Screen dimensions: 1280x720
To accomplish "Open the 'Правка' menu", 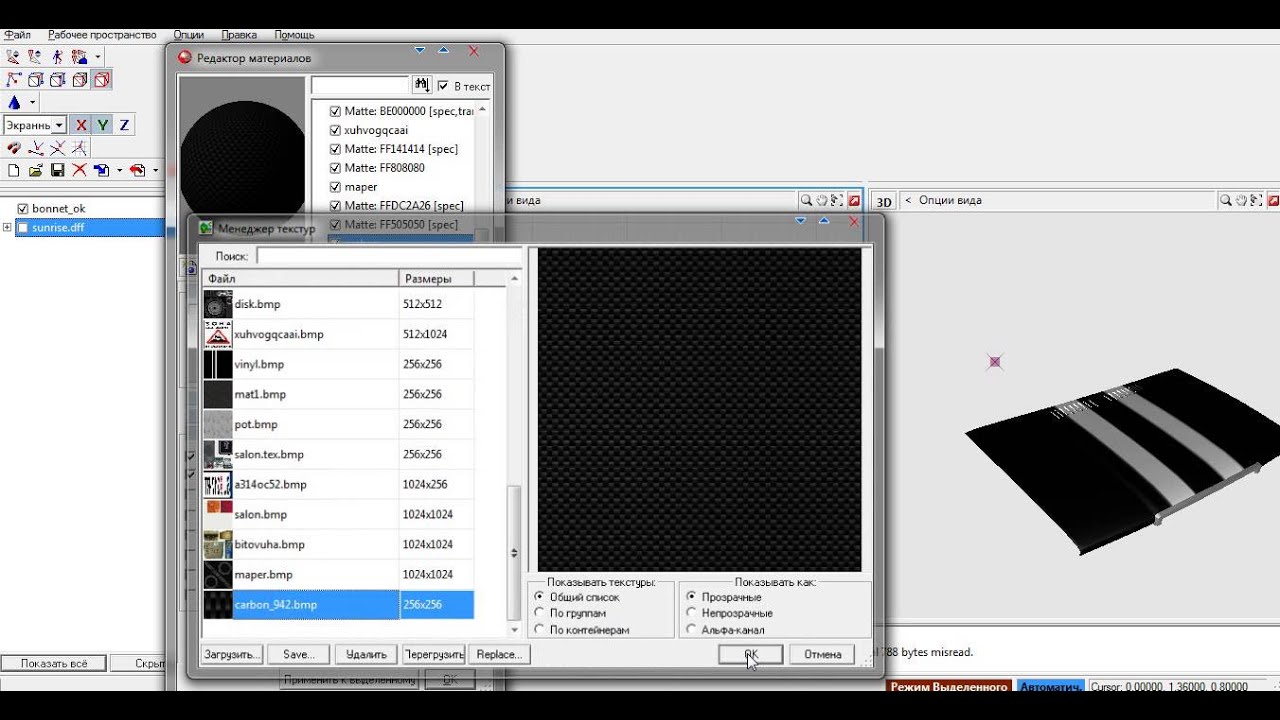I will pos(239,35).
